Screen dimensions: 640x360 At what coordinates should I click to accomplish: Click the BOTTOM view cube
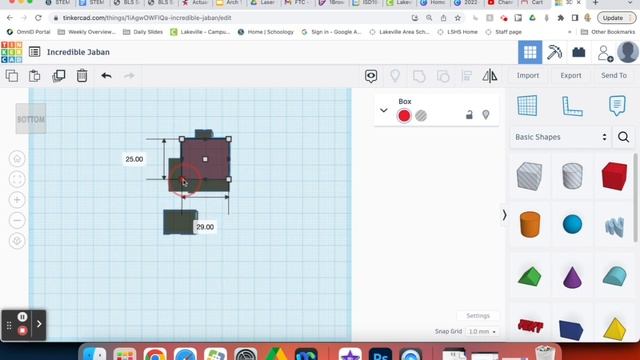click(31, 119)
